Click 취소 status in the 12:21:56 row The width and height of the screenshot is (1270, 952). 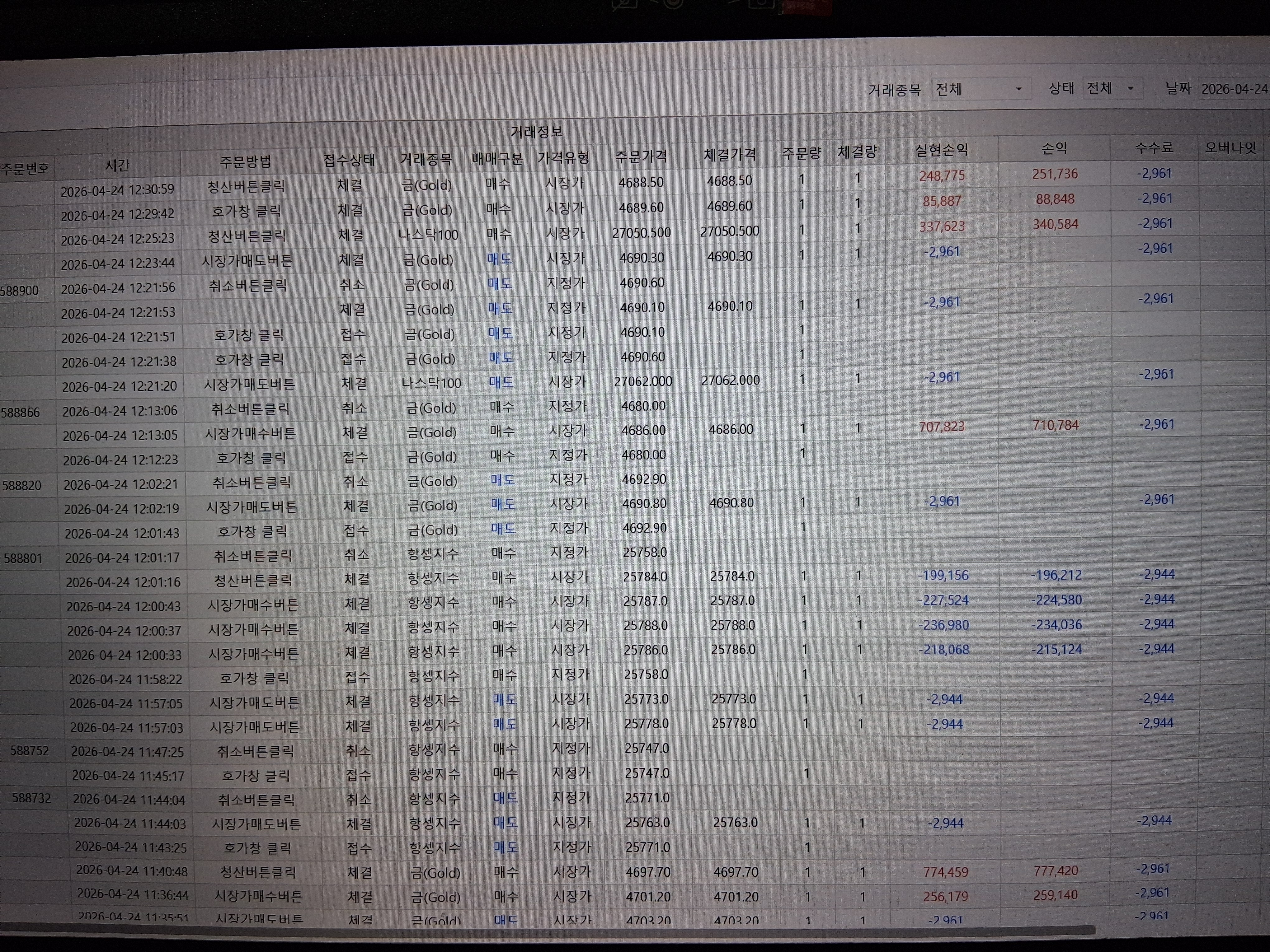pos(351,285)
